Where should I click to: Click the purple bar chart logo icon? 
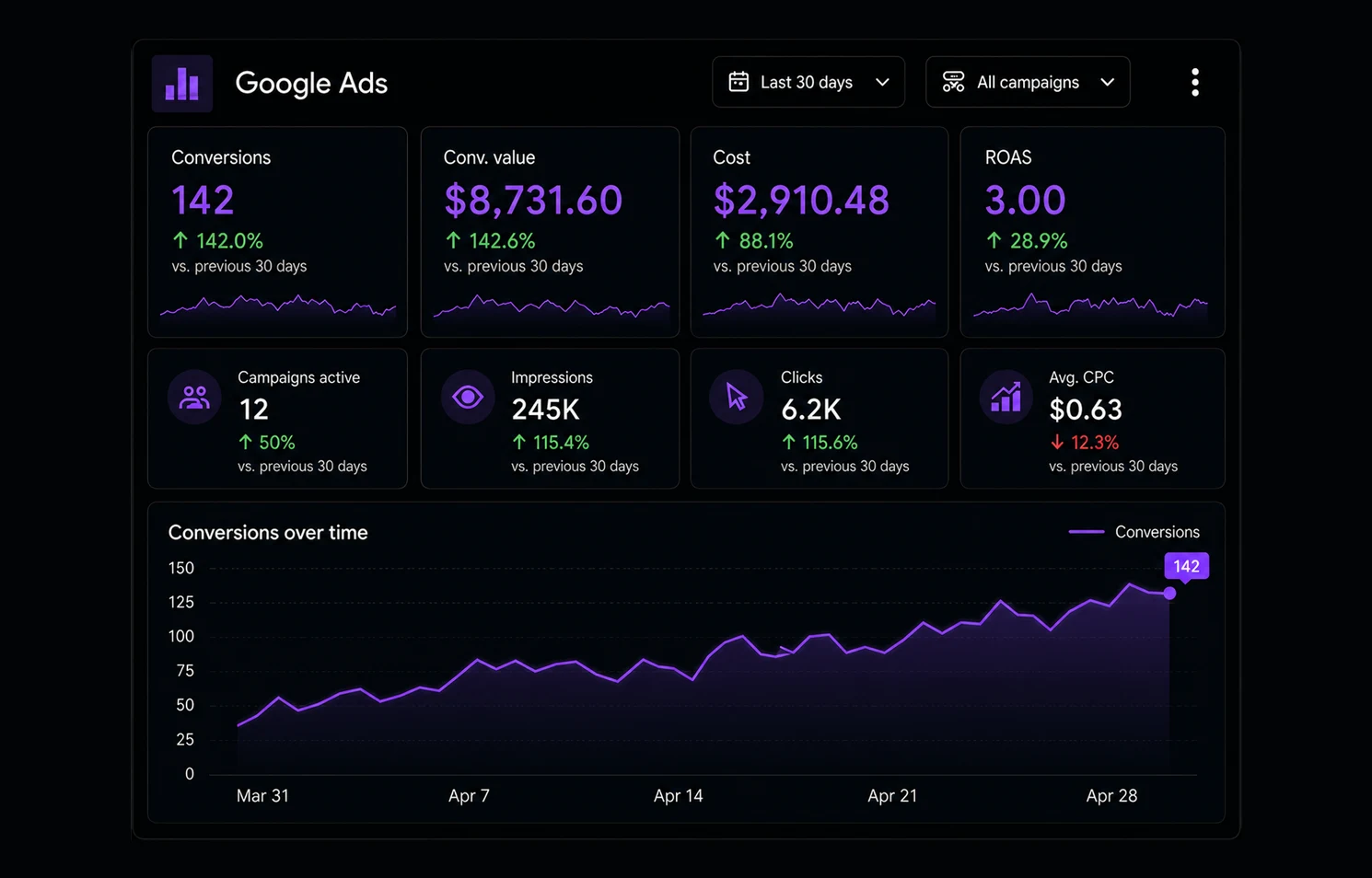[x=182, y=84]
